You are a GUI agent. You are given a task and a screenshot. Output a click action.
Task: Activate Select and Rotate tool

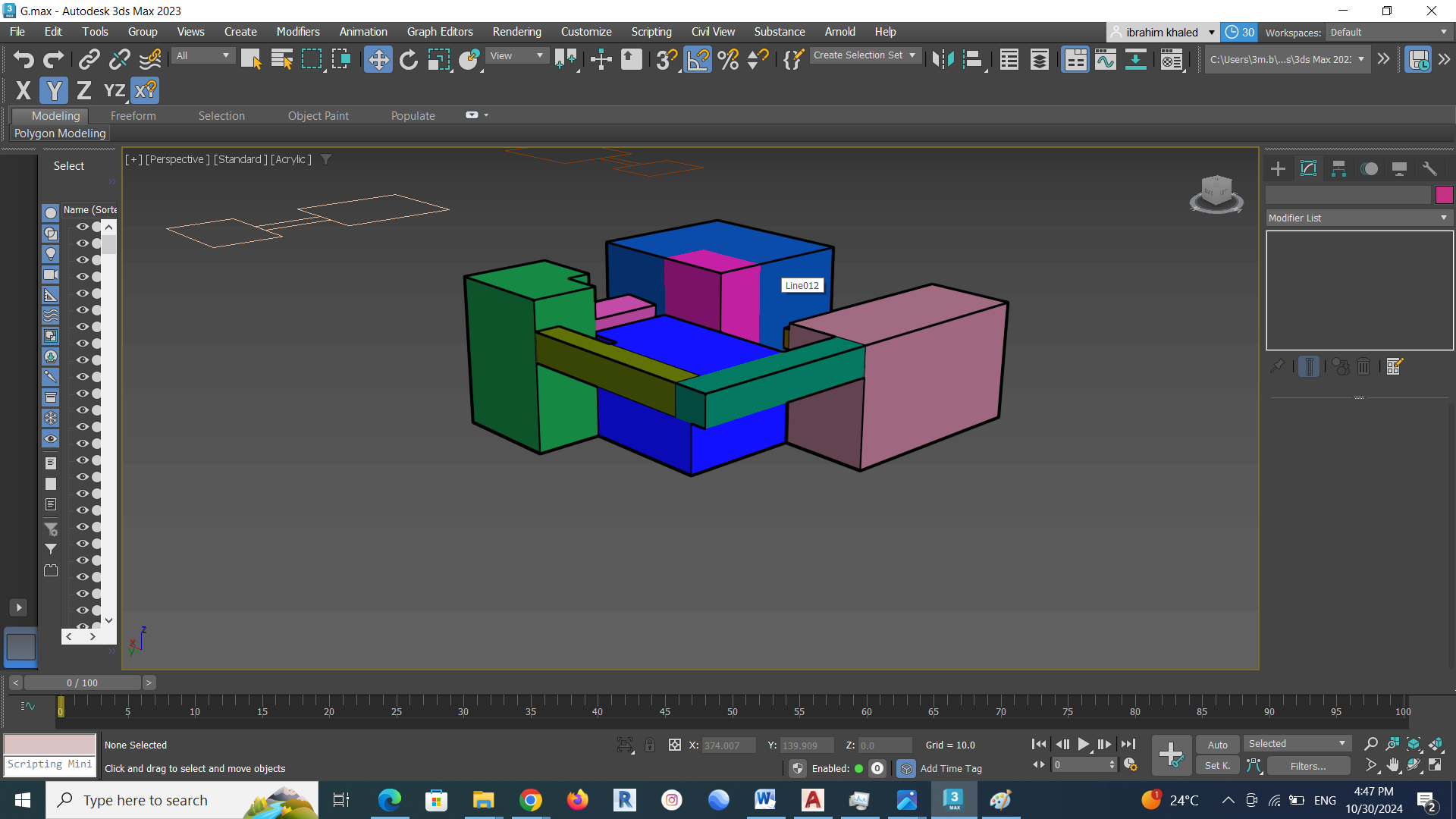coord(409,59)
